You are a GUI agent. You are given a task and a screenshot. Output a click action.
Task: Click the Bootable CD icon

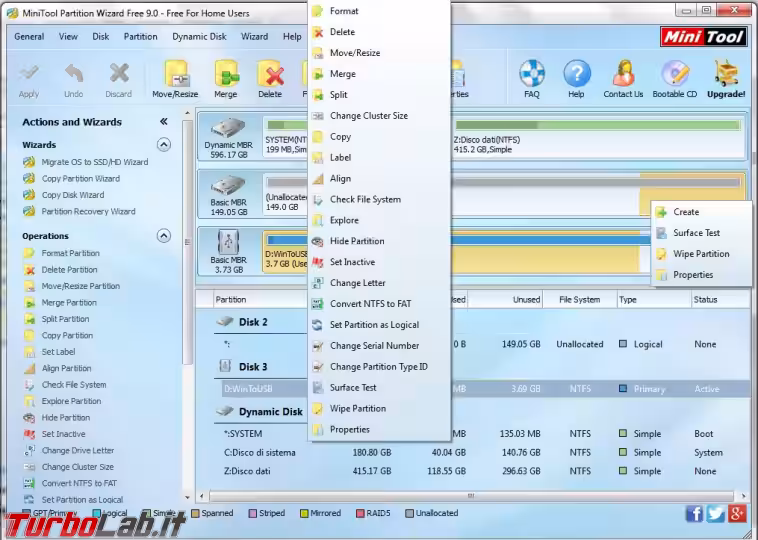point(675,73)
